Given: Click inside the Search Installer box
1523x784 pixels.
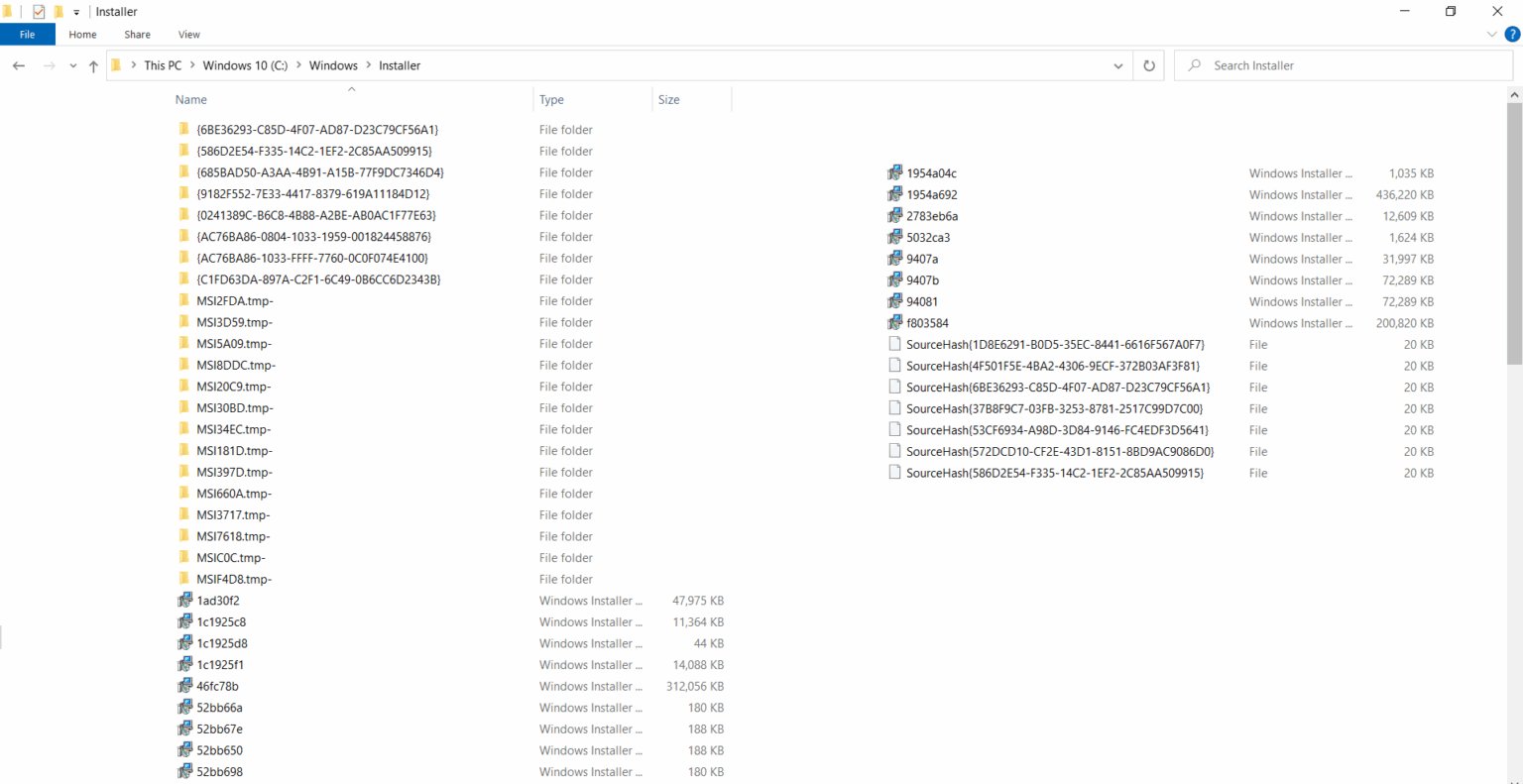Looking at the screenshot, I should click(x=1289, y=65).
